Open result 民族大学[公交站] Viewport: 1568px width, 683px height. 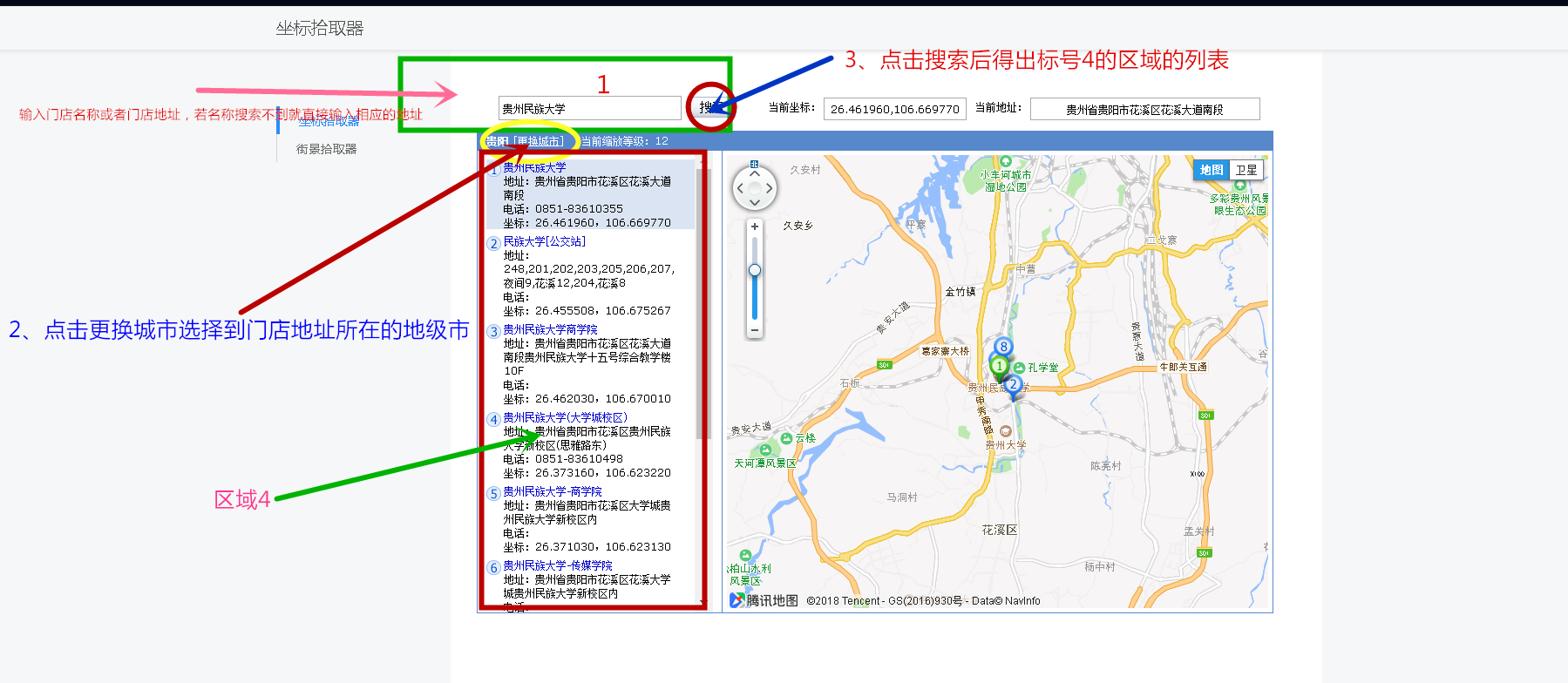point(545,241)
